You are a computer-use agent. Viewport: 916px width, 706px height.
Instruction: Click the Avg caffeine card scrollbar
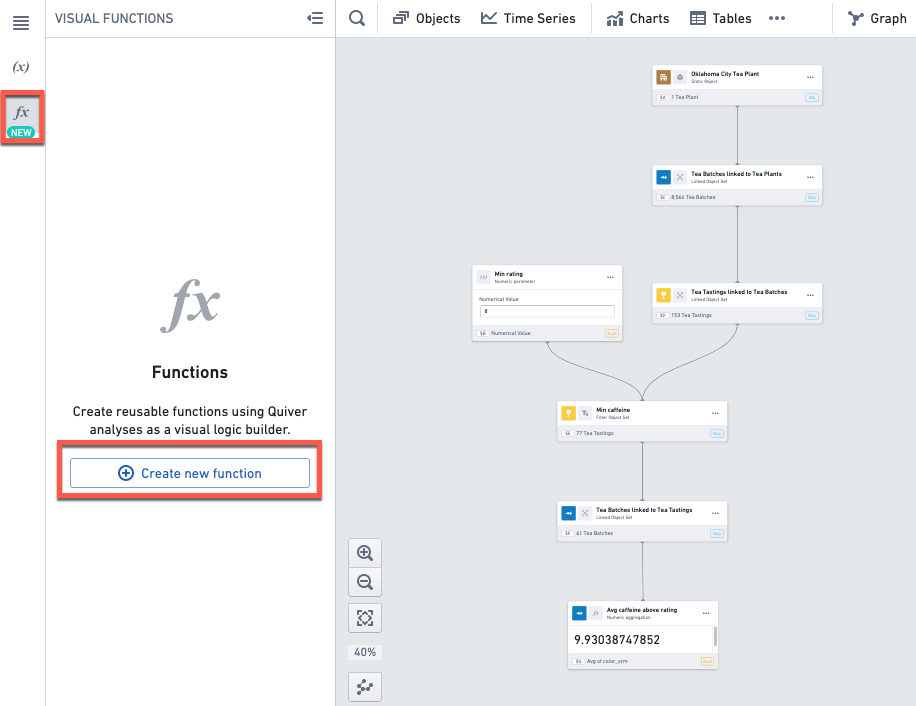[x=715, y=637]
